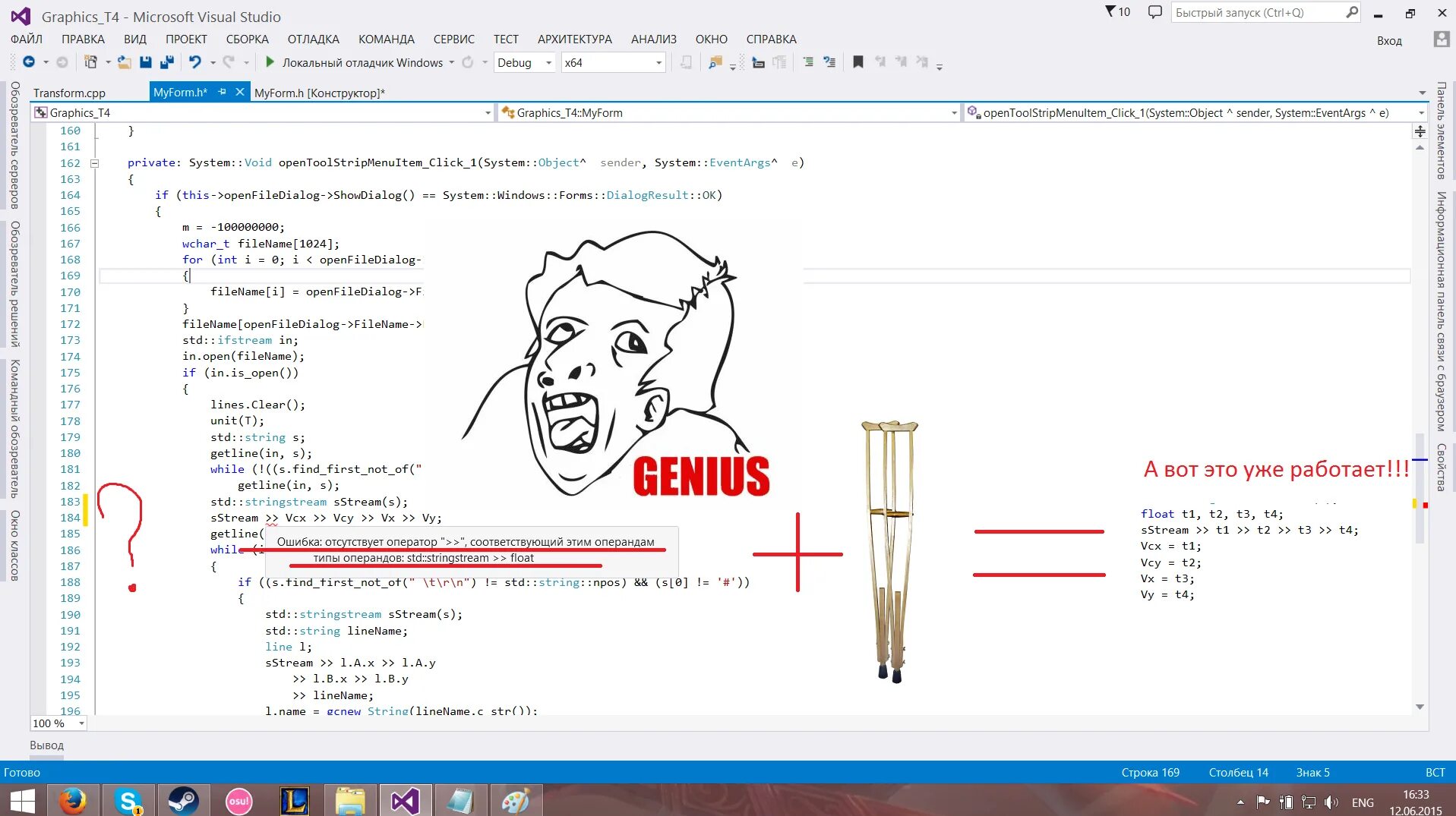The image size is (1456, 816).
Task: Open the Обозреватель решений side panel
Action: [14, 285]
